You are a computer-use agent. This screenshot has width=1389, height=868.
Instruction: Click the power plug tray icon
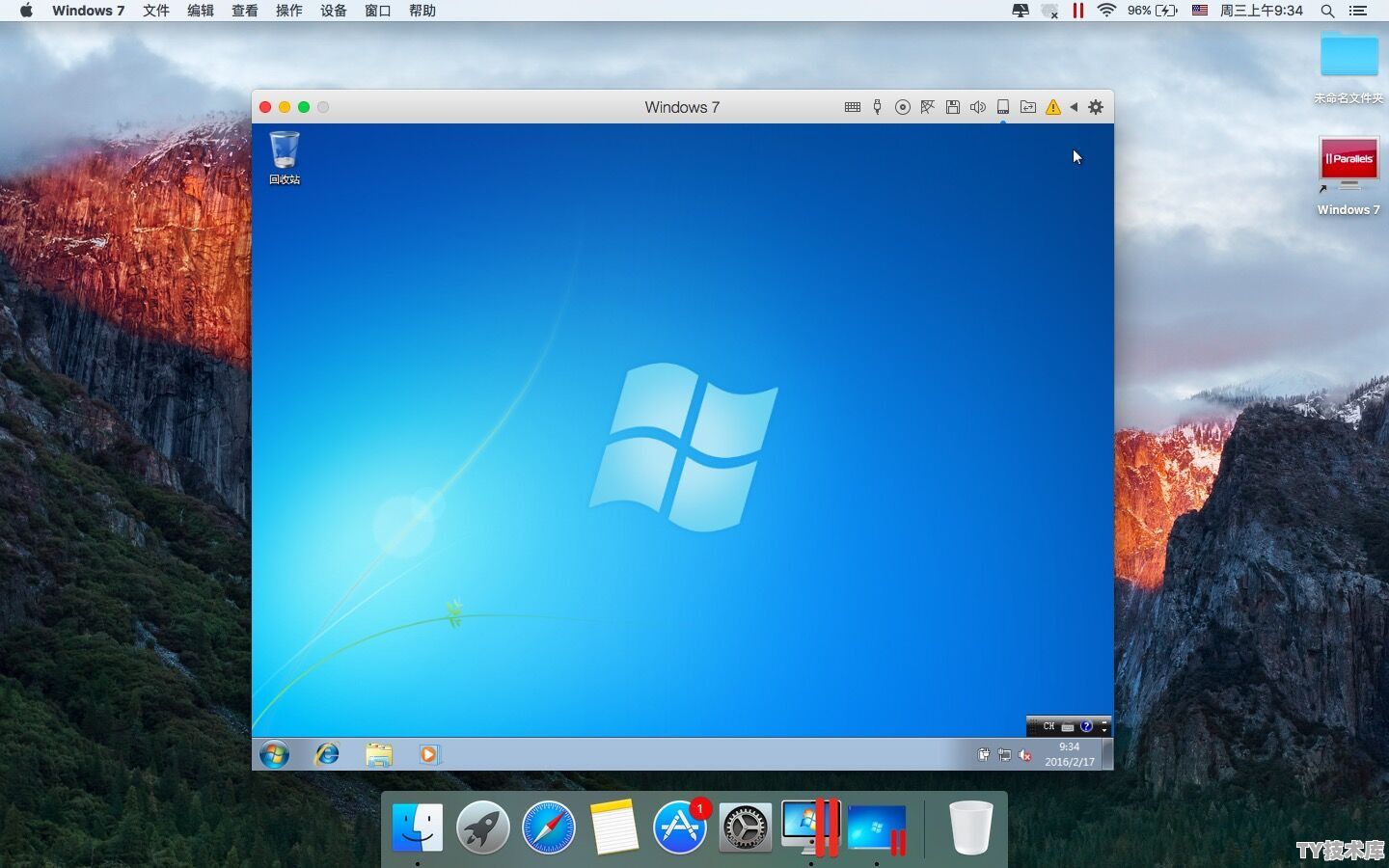click(x=983, y=755)
